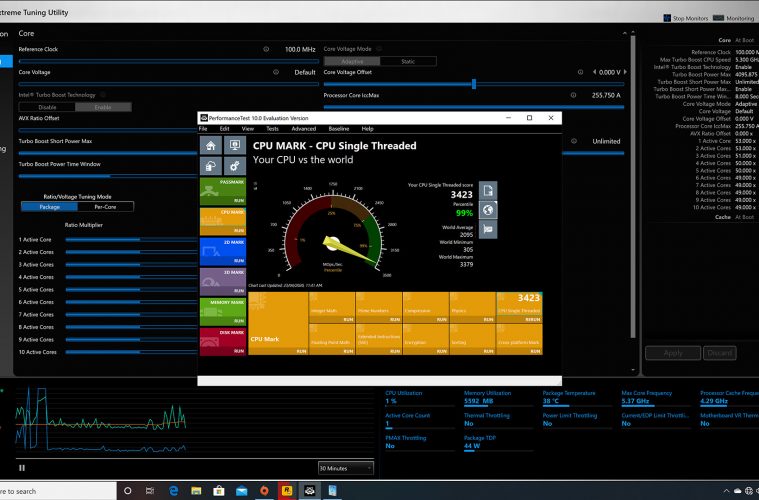Image resolution: width=759 pixels, height=500 pixels.
Task: Click the Reference Clock info icon
Action: [266, 49]
